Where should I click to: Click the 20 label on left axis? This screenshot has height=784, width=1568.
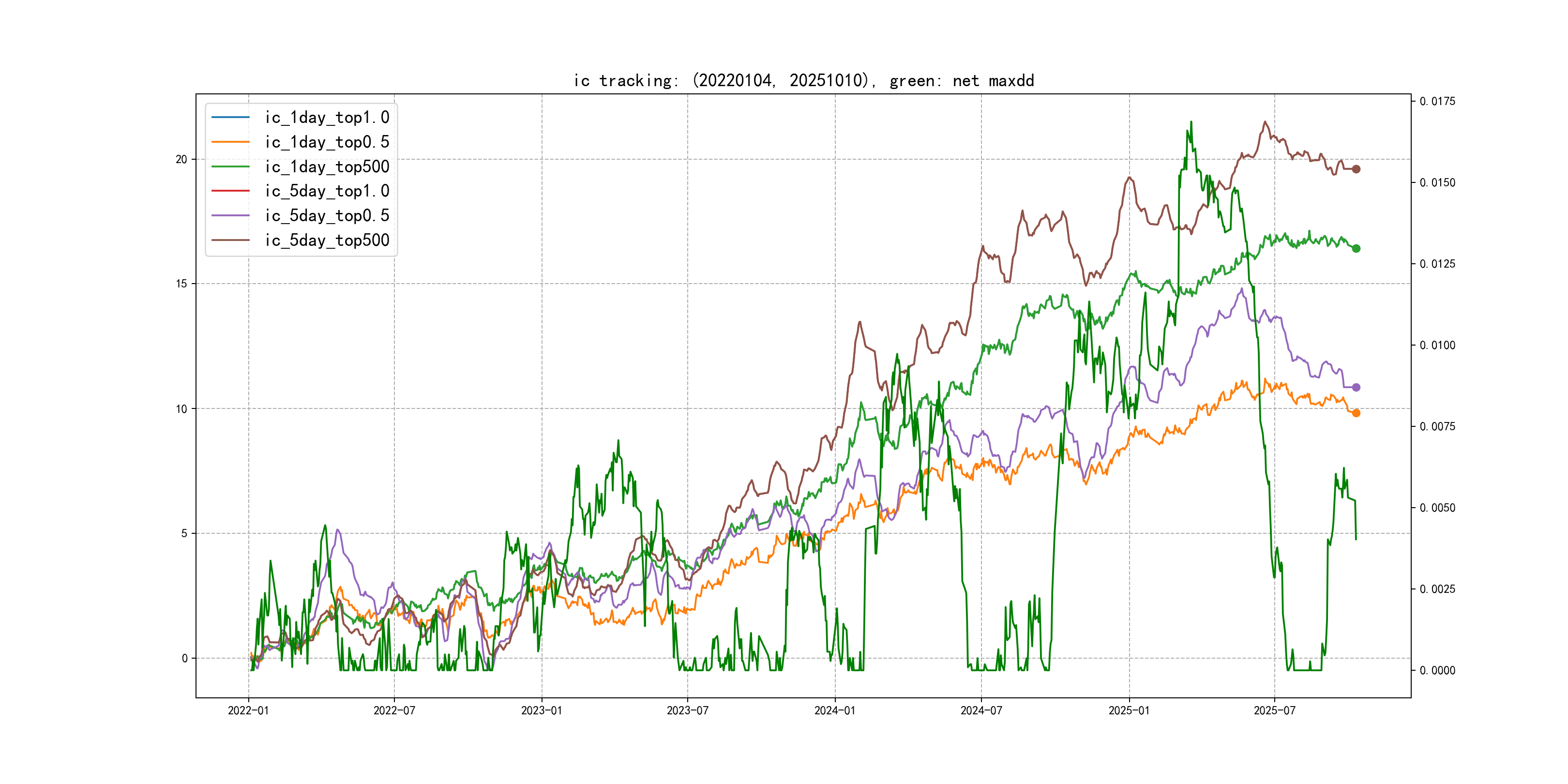pos(181,160)
